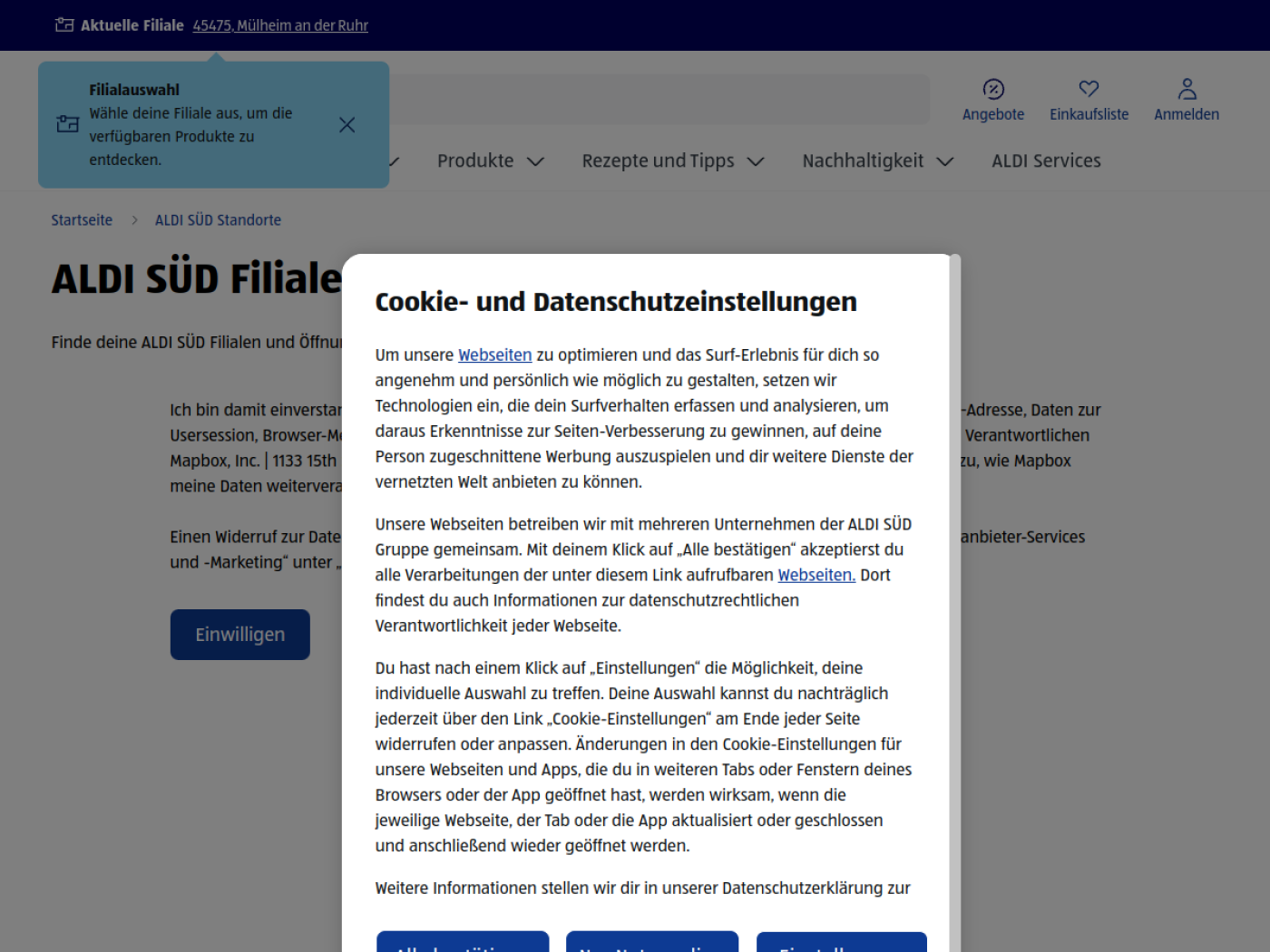Click 'ALDI SÜD Filiale' page heading
Screen dimensions: 1270x952
pos(197,278)
